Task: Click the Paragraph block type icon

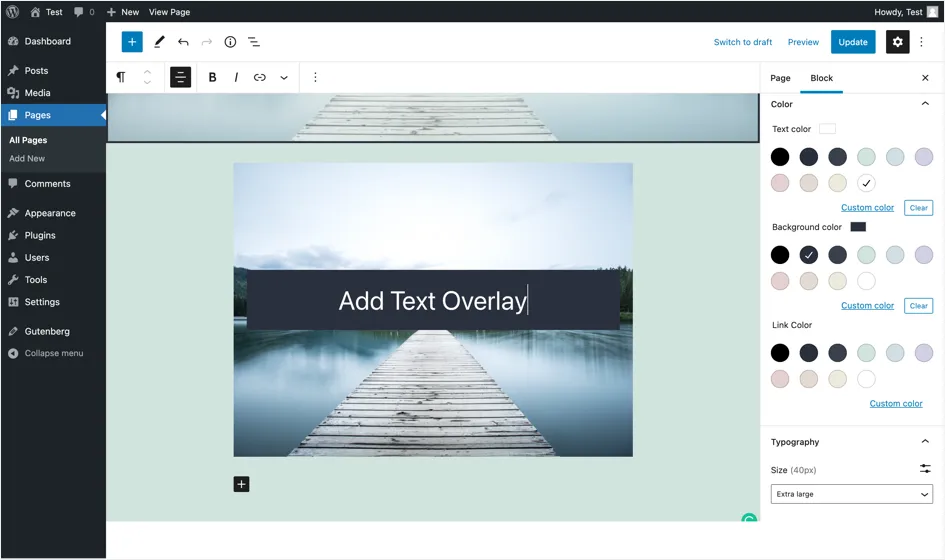Action: click(x=121, y=77)
